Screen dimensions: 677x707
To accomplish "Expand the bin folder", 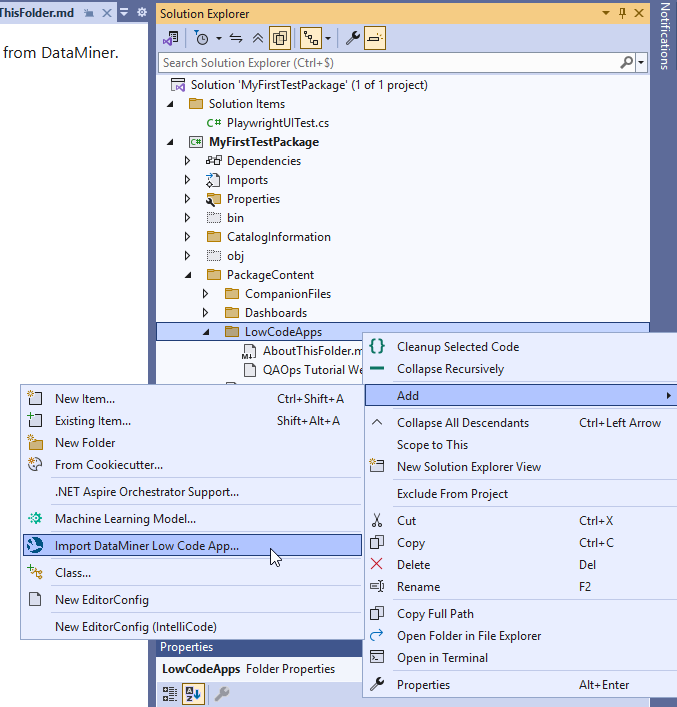I will click(187, 218).
